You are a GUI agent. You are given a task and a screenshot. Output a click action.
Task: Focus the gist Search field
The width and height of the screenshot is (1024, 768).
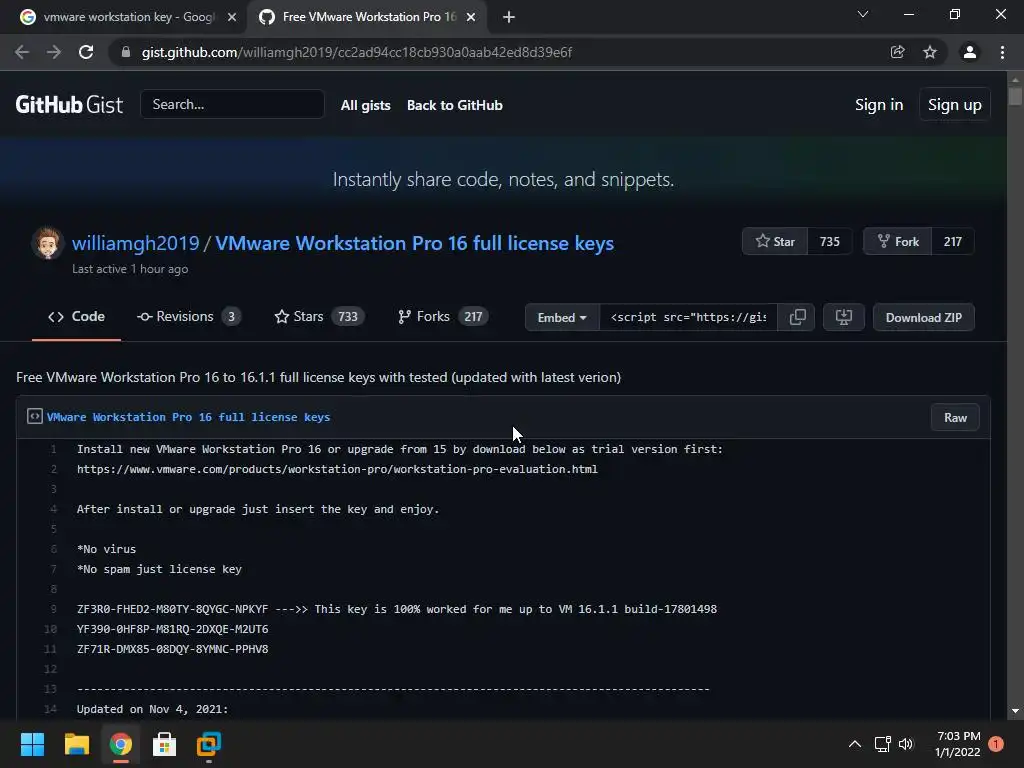[232, 104]
